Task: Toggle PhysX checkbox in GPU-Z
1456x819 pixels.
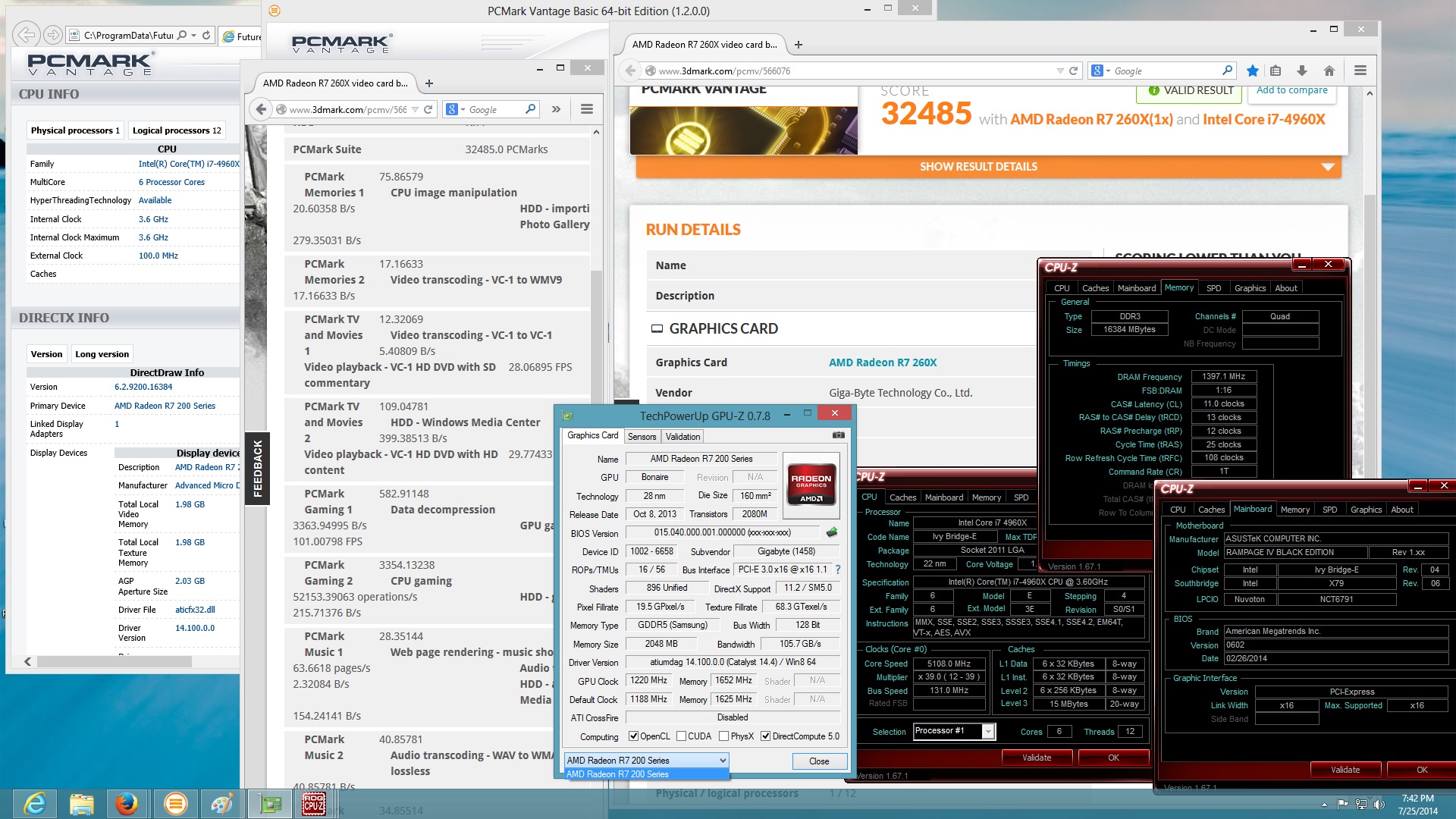Action: (x=723, y=736)
